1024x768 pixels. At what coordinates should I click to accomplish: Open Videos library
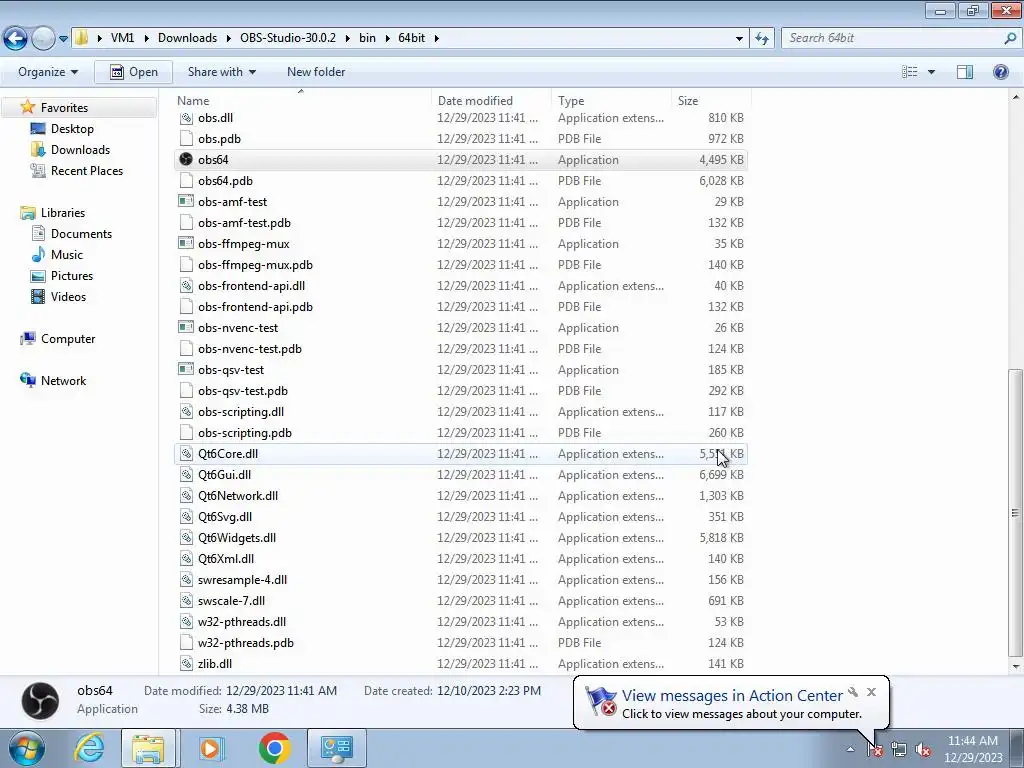(x=68, y=296)
